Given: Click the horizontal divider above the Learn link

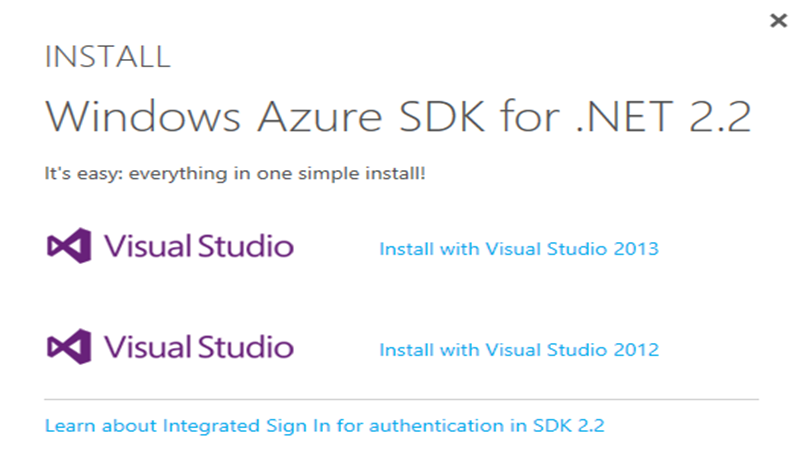Looking at the screenshot, I should 400,399.
